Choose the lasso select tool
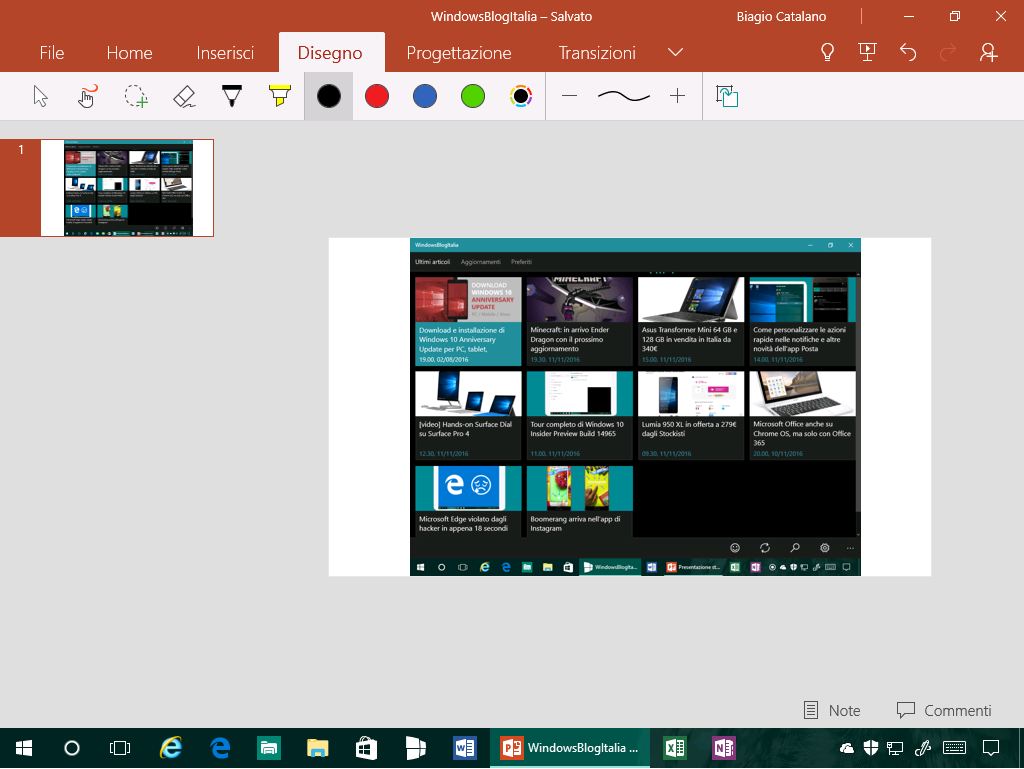The height and width of the screenshot is (769, 1024). point(136,97)
